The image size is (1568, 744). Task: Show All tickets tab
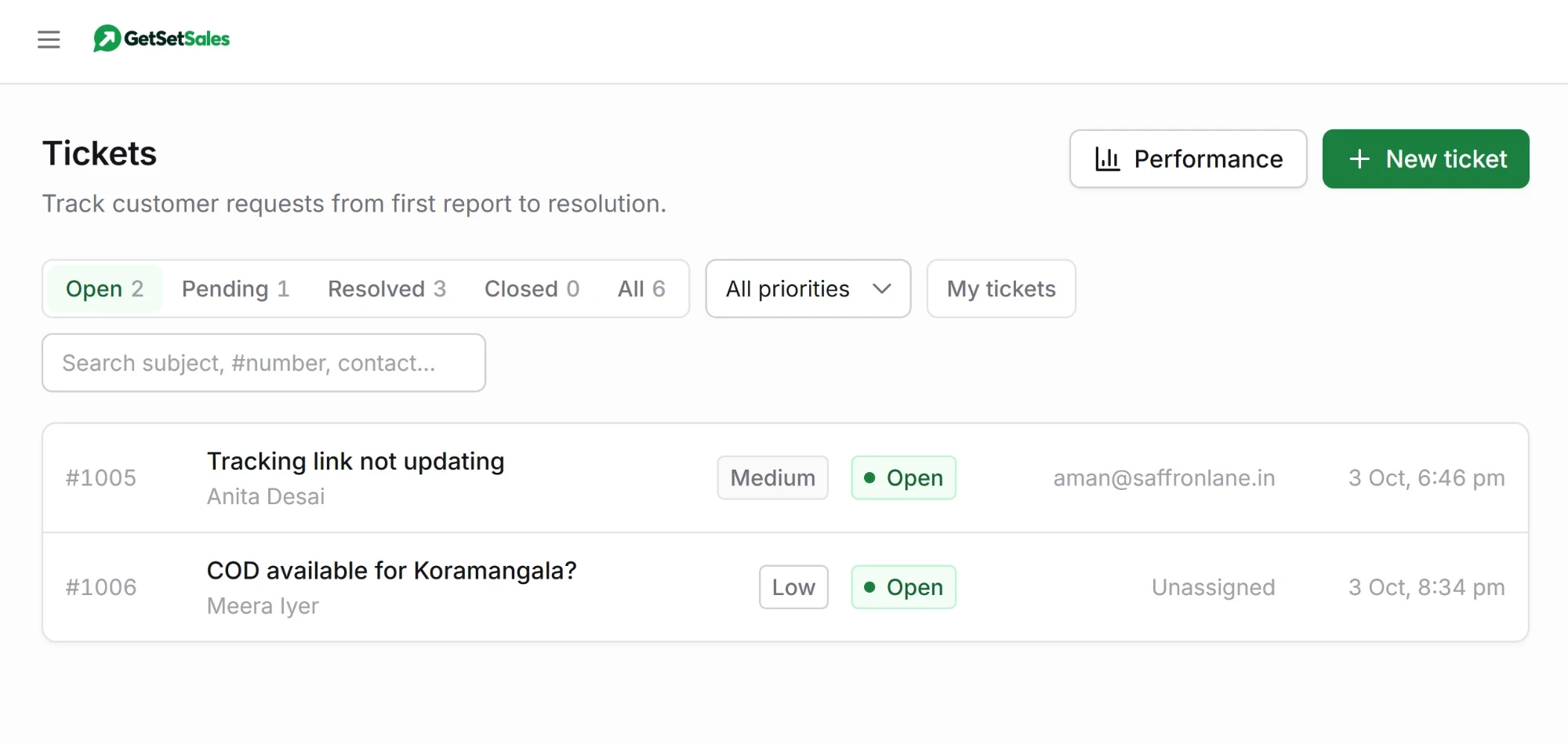[641, 289]
